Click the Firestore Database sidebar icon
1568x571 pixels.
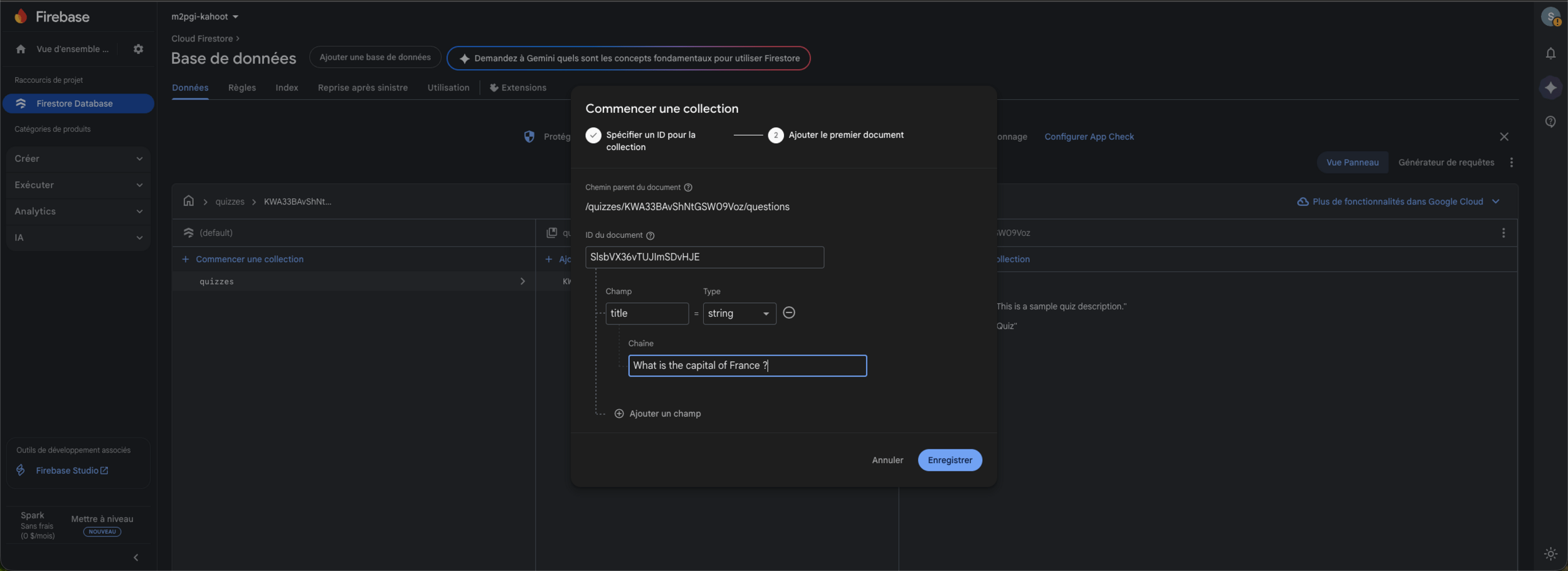21,104
